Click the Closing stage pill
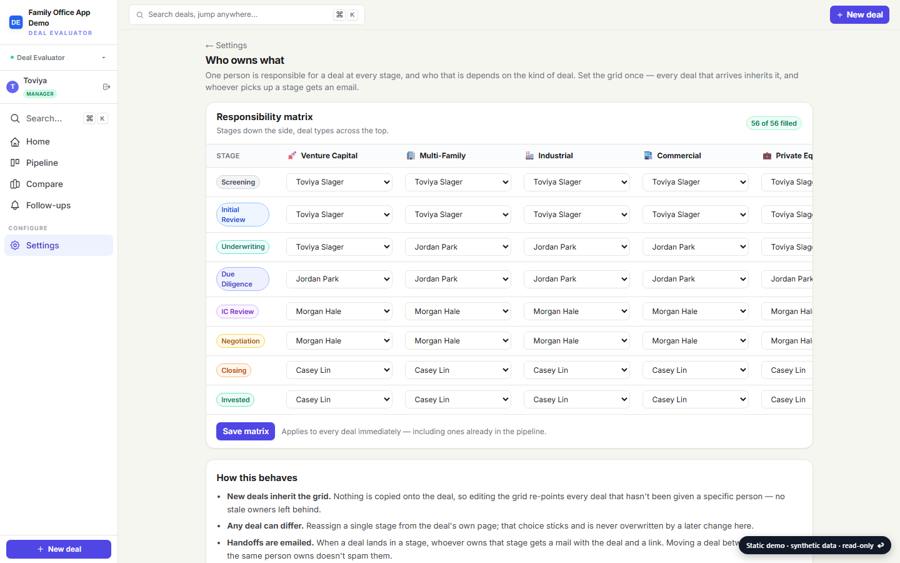 (x=234, y=370)
